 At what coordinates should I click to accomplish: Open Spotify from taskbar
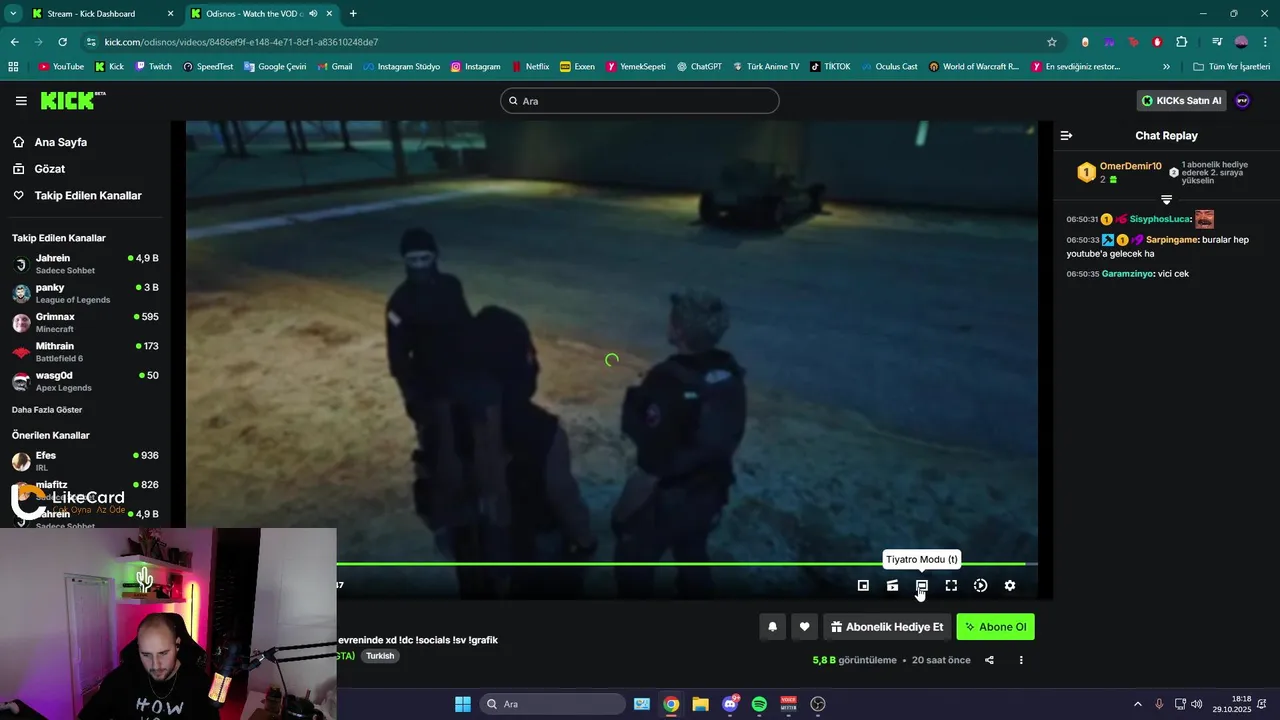pyautogui.click(x=759, y=704)
